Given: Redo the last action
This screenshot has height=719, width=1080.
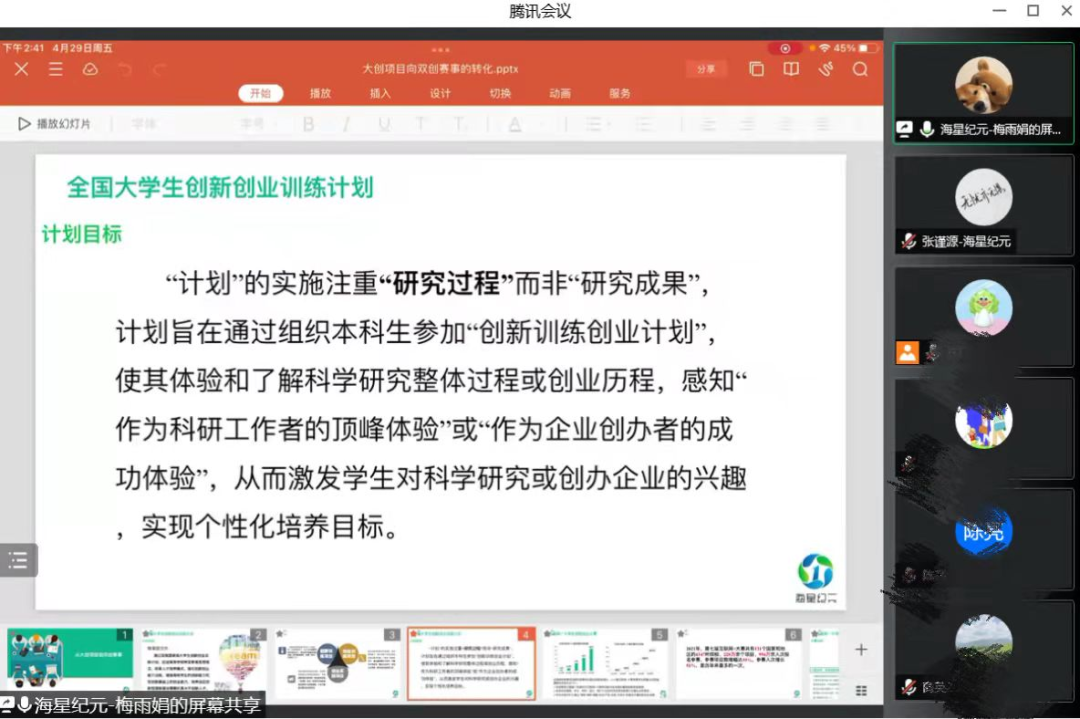Looking at the screenshot, I should click(156, 68).
